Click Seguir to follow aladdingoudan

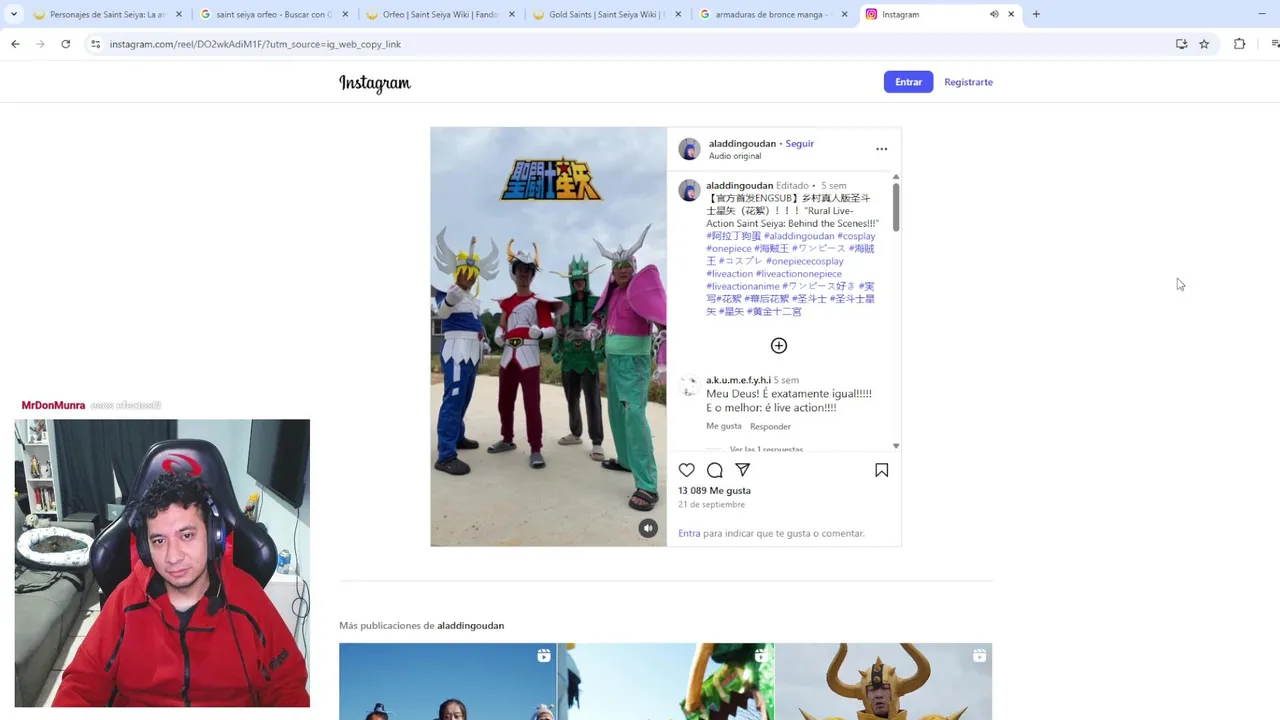[x=799, y=144]
